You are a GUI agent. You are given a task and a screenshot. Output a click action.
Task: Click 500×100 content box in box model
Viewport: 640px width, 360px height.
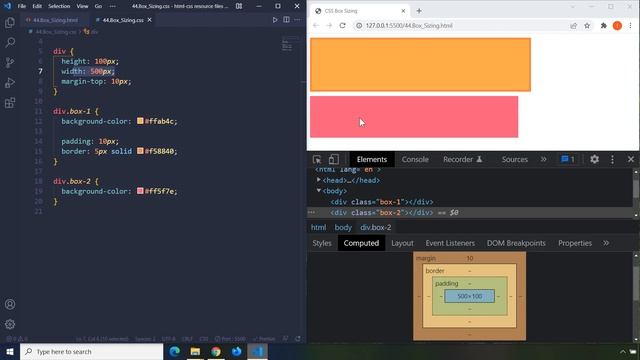pyautogui.click(x=469, y=296)
